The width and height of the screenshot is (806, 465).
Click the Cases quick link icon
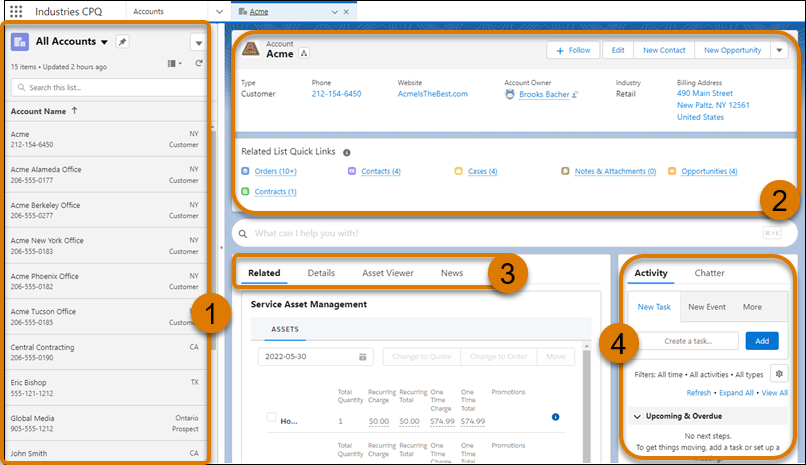(x=459, y=171)
